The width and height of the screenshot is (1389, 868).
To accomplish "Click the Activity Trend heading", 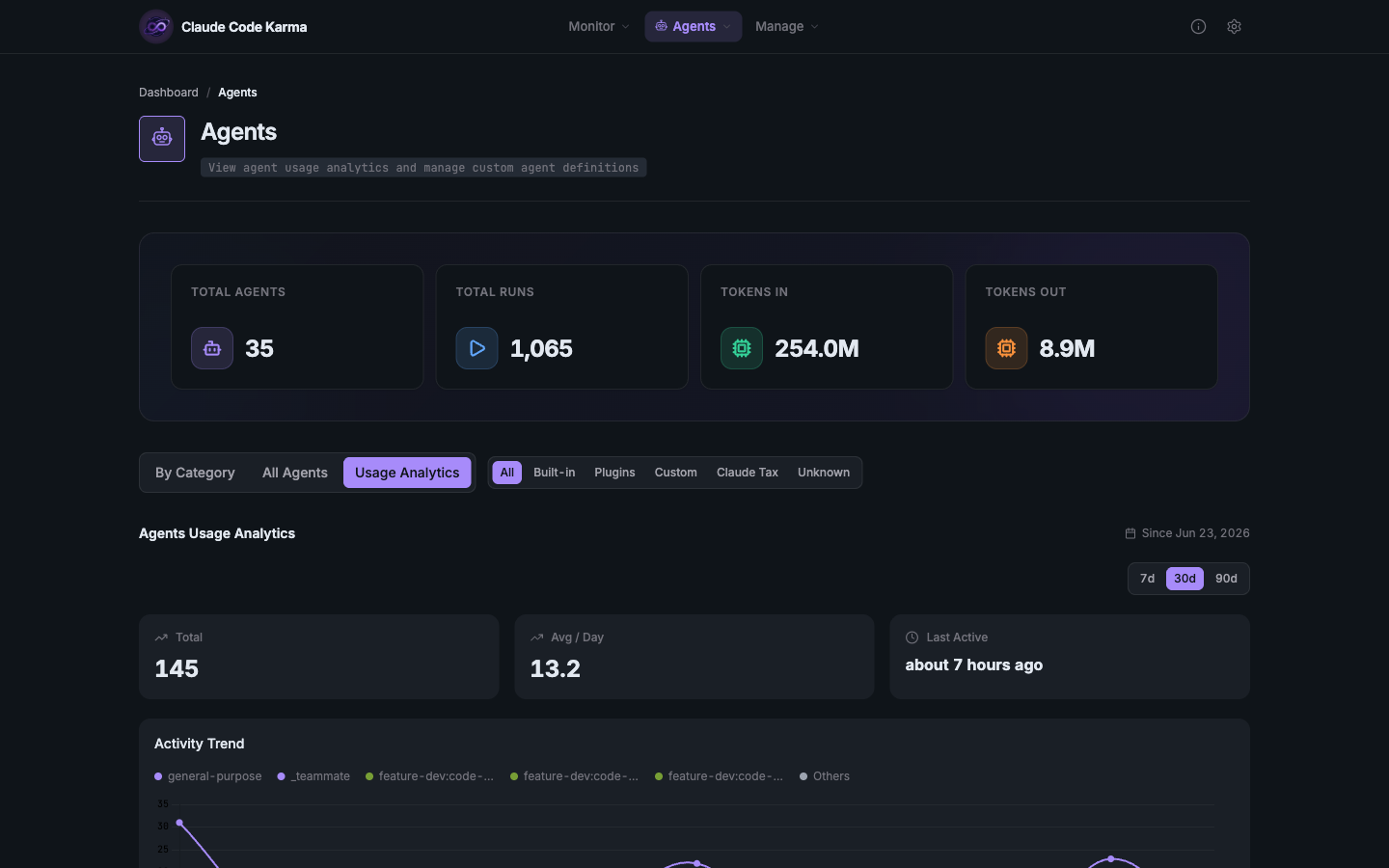I will [200, 744].
